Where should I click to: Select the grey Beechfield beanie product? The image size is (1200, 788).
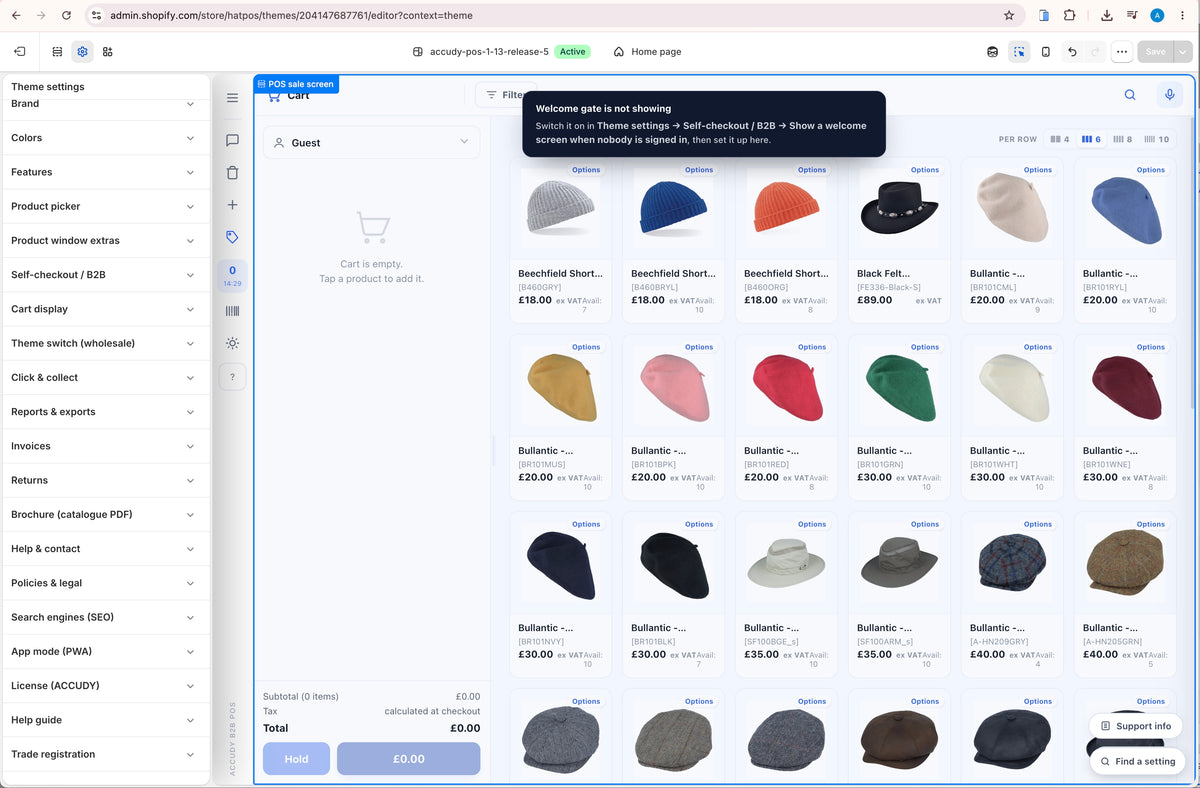(561, 240)
